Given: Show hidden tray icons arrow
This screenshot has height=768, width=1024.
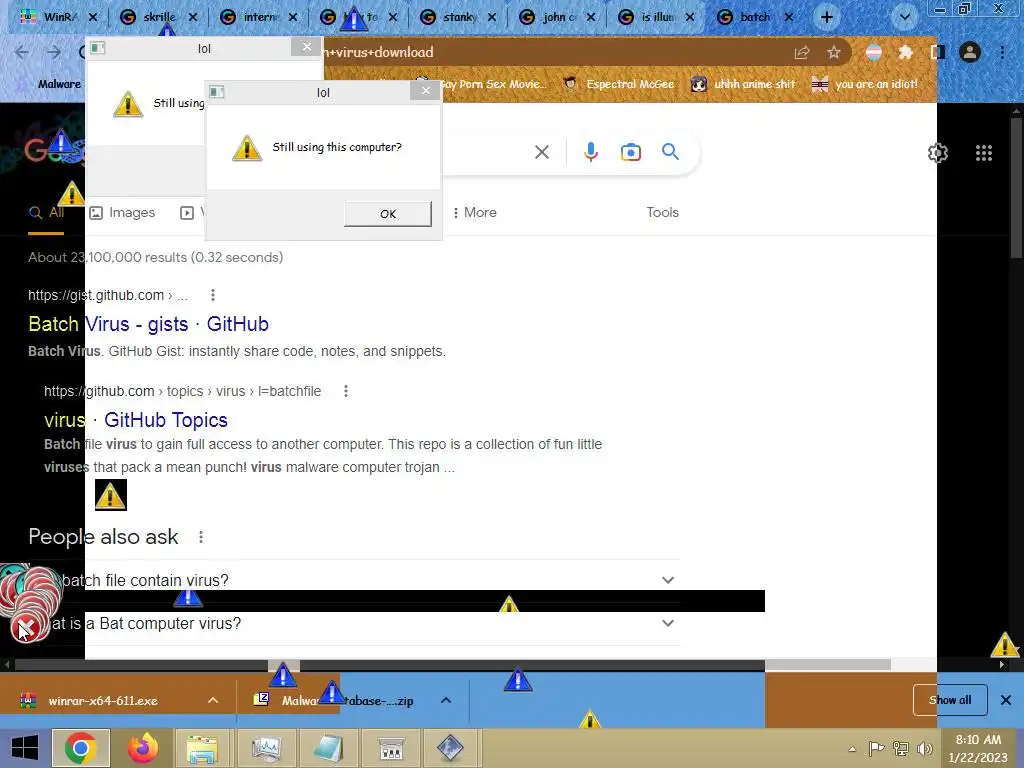Looking at the screenshot, I should [x=852, y=749].
